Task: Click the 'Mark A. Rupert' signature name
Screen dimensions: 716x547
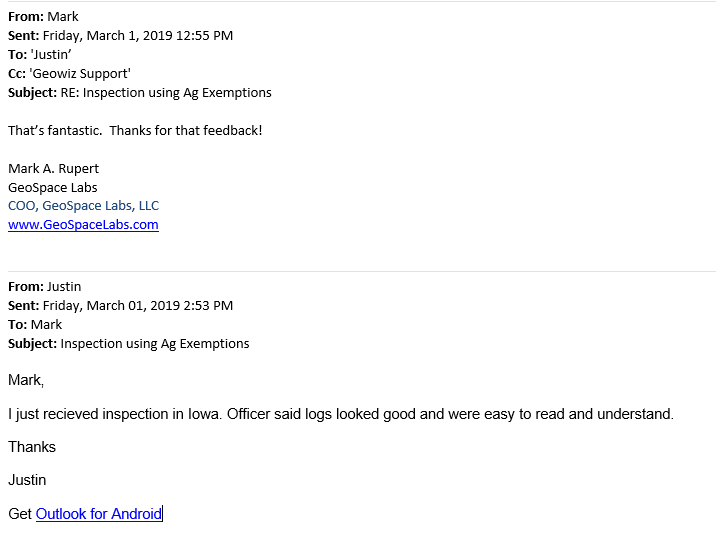Action: click(53, 168)
